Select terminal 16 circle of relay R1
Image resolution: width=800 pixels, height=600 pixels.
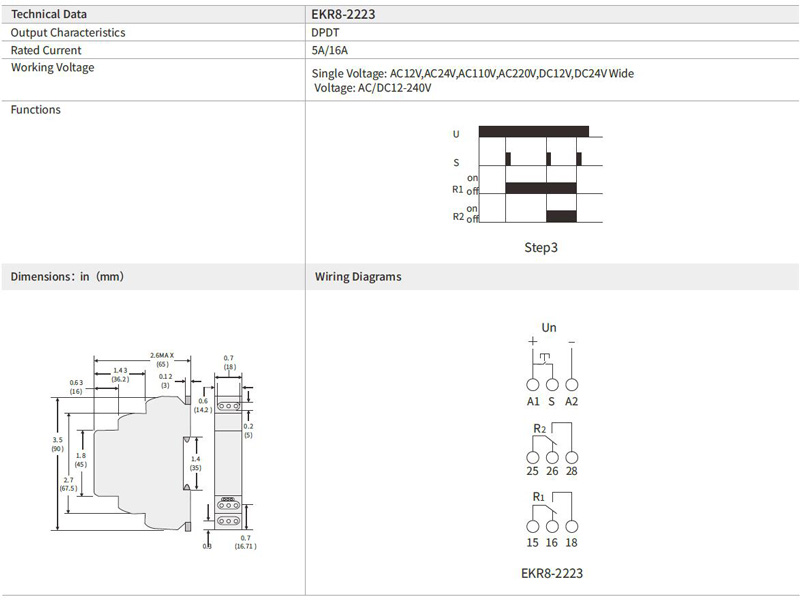(552, 525)
